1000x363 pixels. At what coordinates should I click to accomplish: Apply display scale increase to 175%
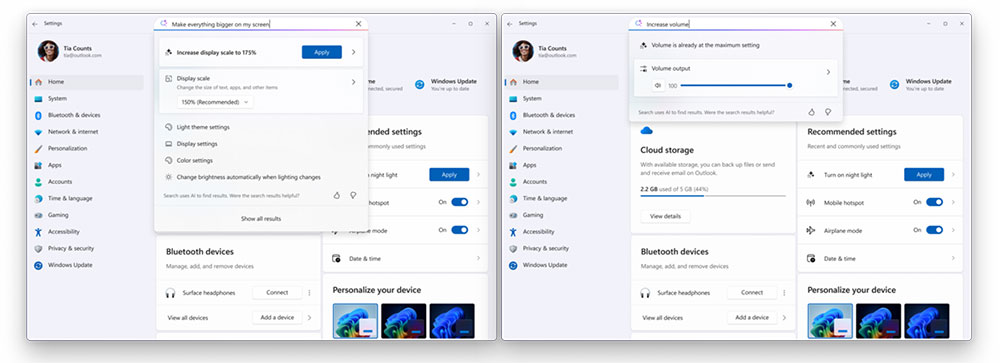click(321, 52)
